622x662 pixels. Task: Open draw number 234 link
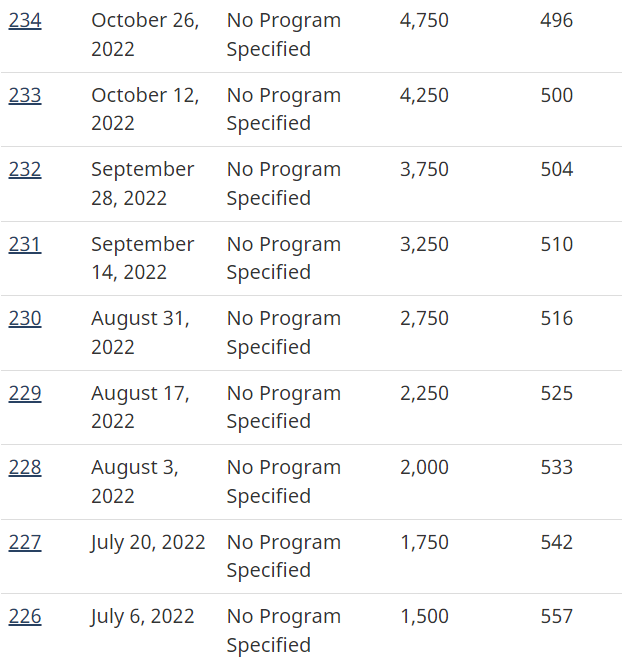pyautogui.click(x=25, y=21)
